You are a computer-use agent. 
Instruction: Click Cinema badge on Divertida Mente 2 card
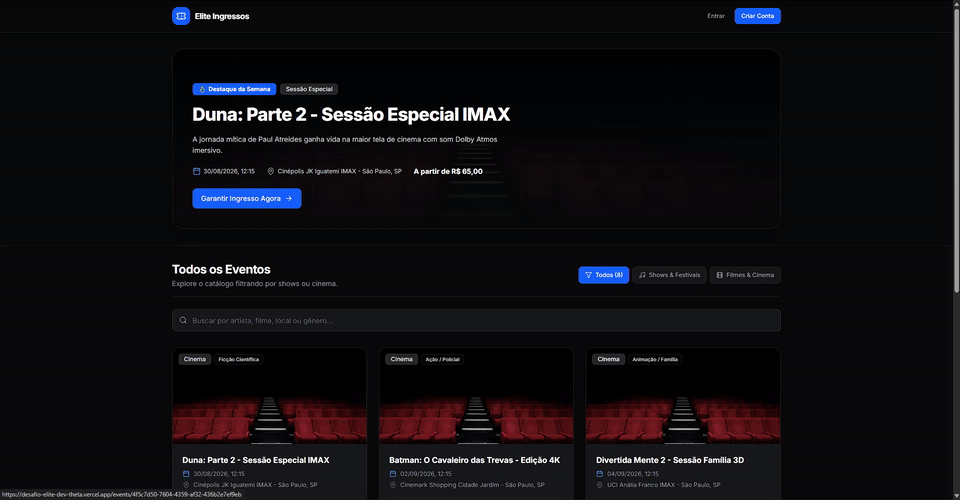(609, 359)
